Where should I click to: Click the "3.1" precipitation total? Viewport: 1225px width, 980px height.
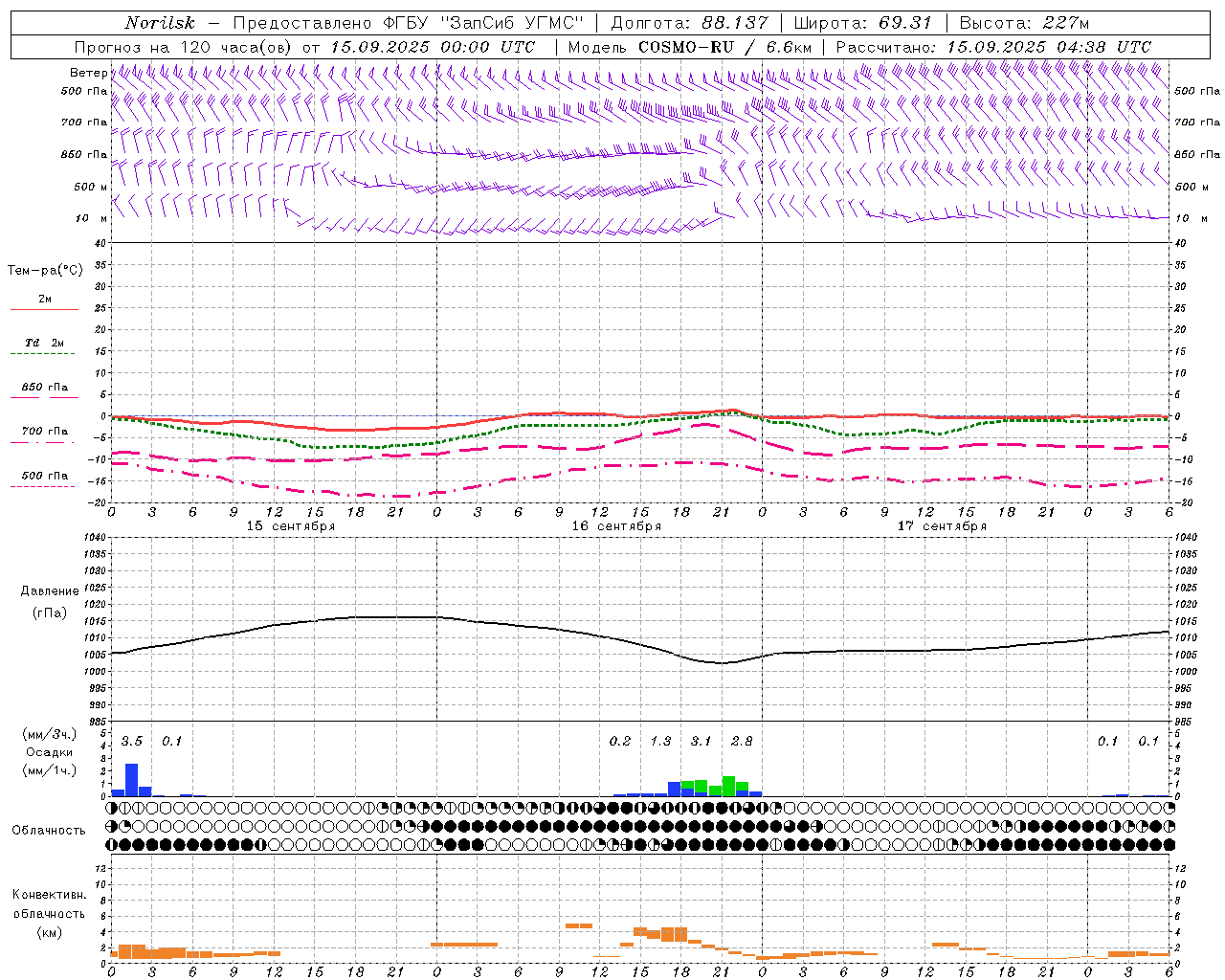(x=702, y=741)
